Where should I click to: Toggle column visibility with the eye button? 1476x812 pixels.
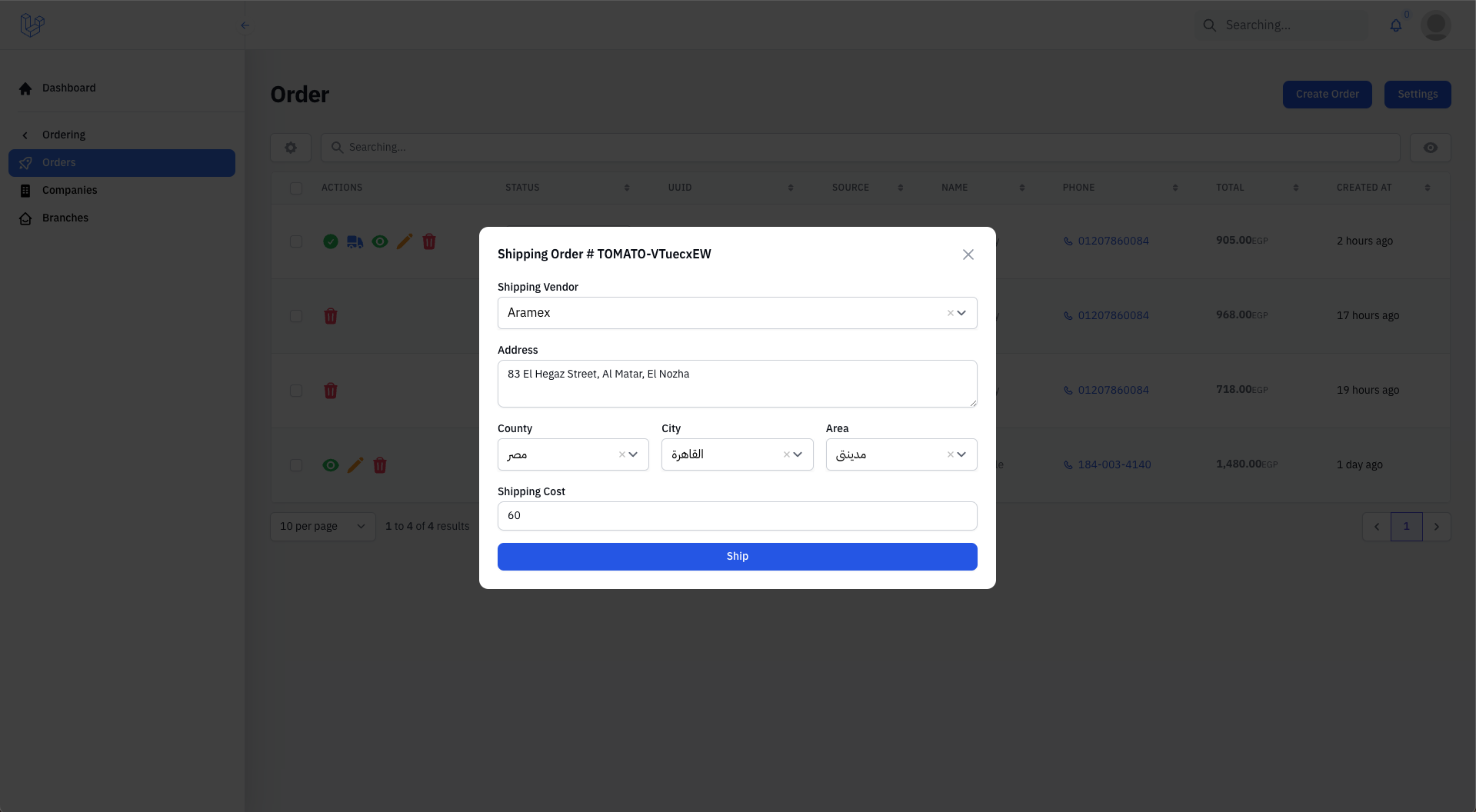pos(1431,148)
